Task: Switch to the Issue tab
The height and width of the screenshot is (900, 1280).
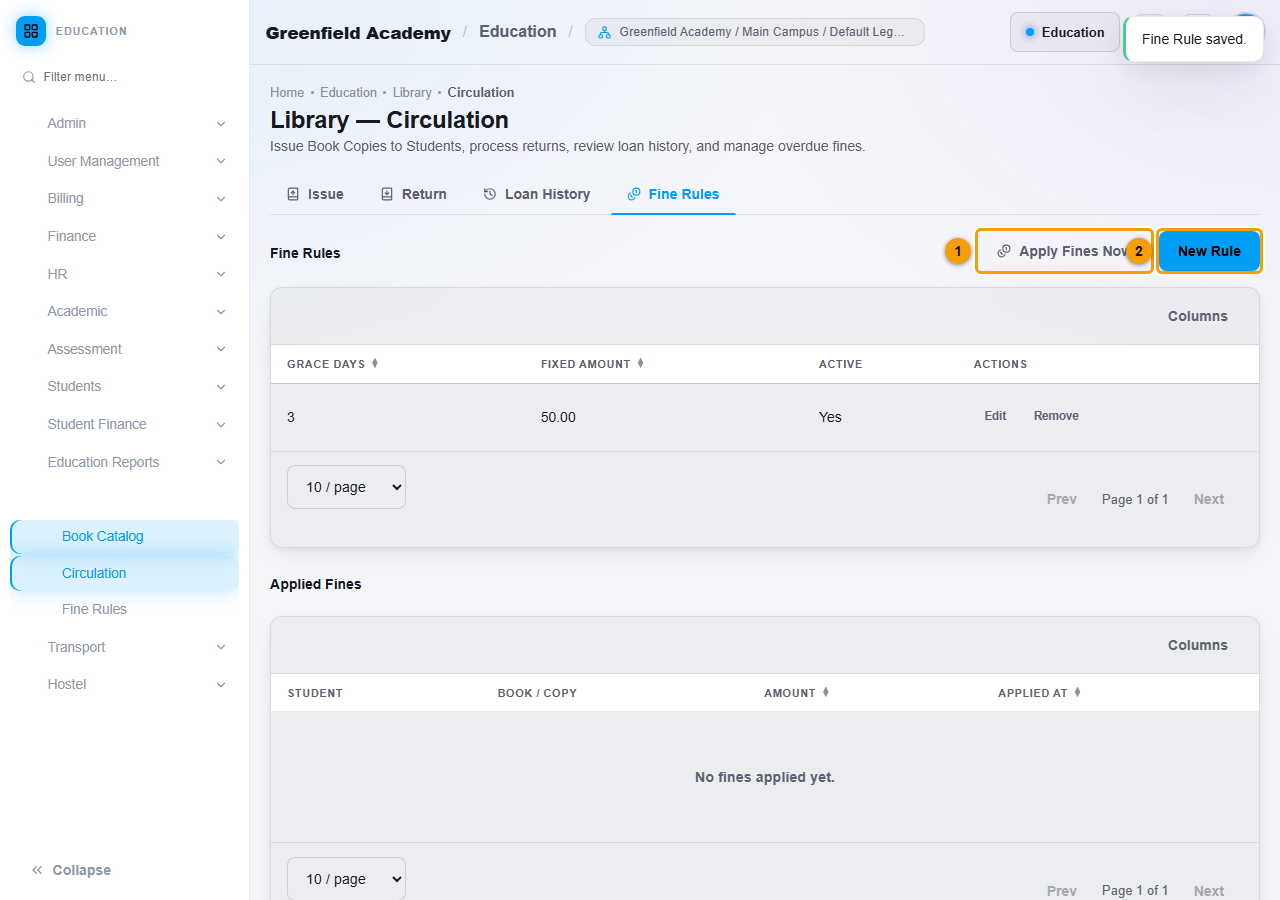Action: tap(315, 194)
